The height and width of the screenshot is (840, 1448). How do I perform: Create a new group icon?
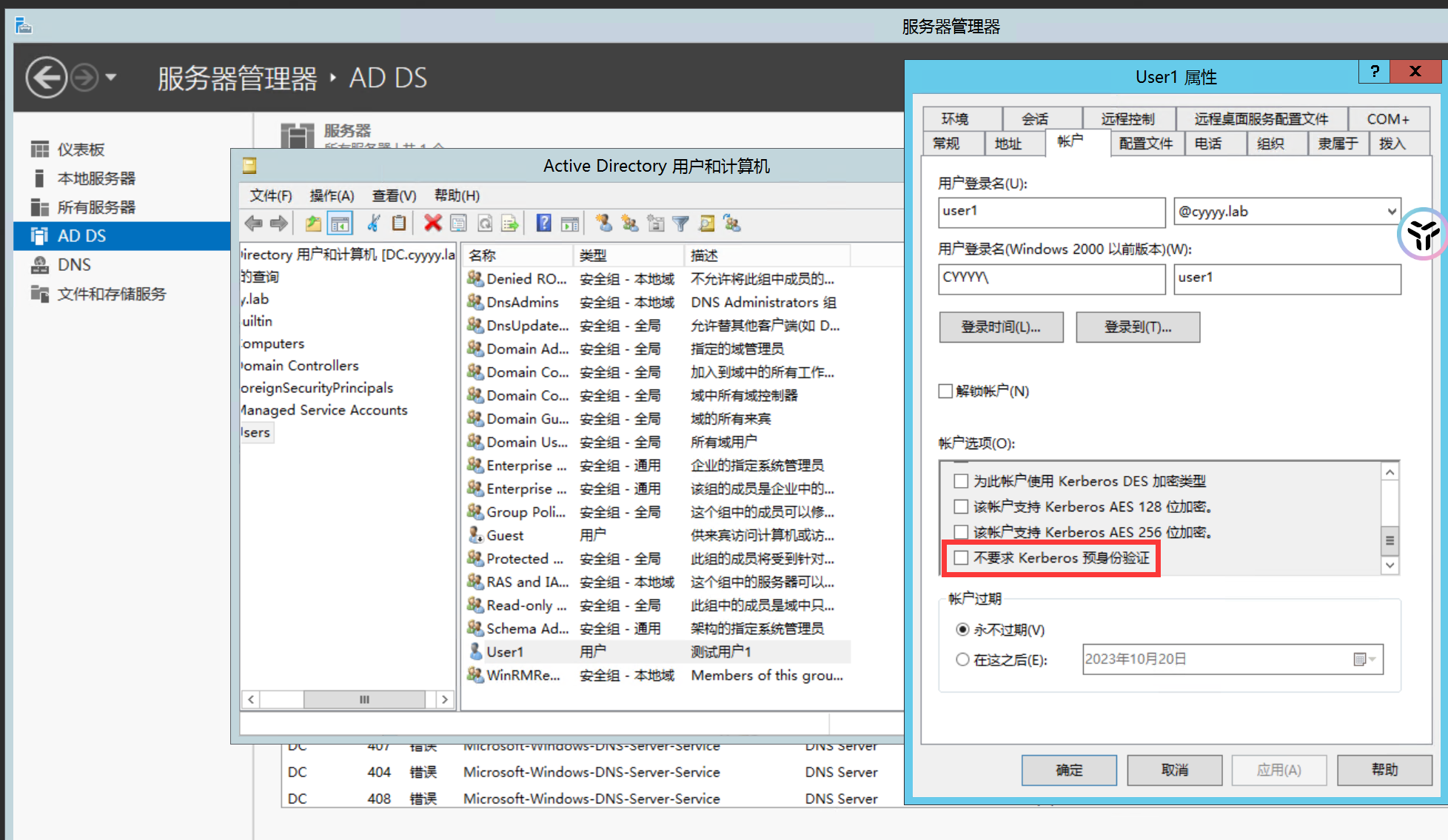click(x=630, y=224)
